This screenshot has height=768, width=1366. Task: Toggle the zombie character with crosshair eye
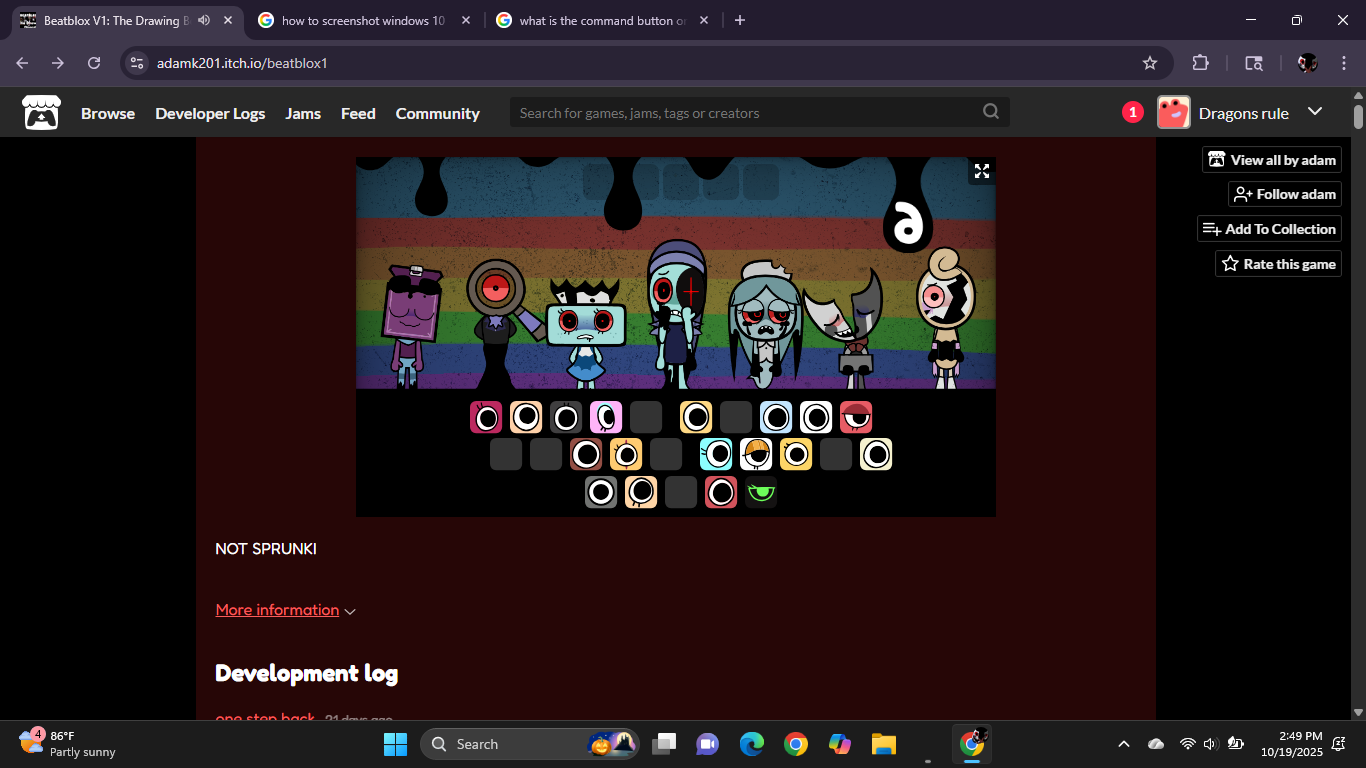coord(677,315)
